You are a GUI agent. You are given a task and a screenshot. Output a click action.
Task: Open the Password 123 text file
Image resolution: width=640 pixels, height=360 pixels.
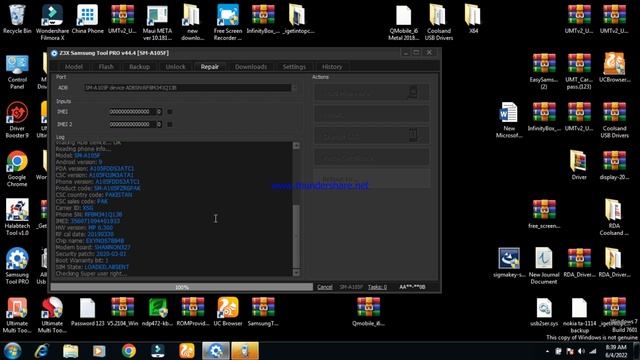[x=87, y=312]
